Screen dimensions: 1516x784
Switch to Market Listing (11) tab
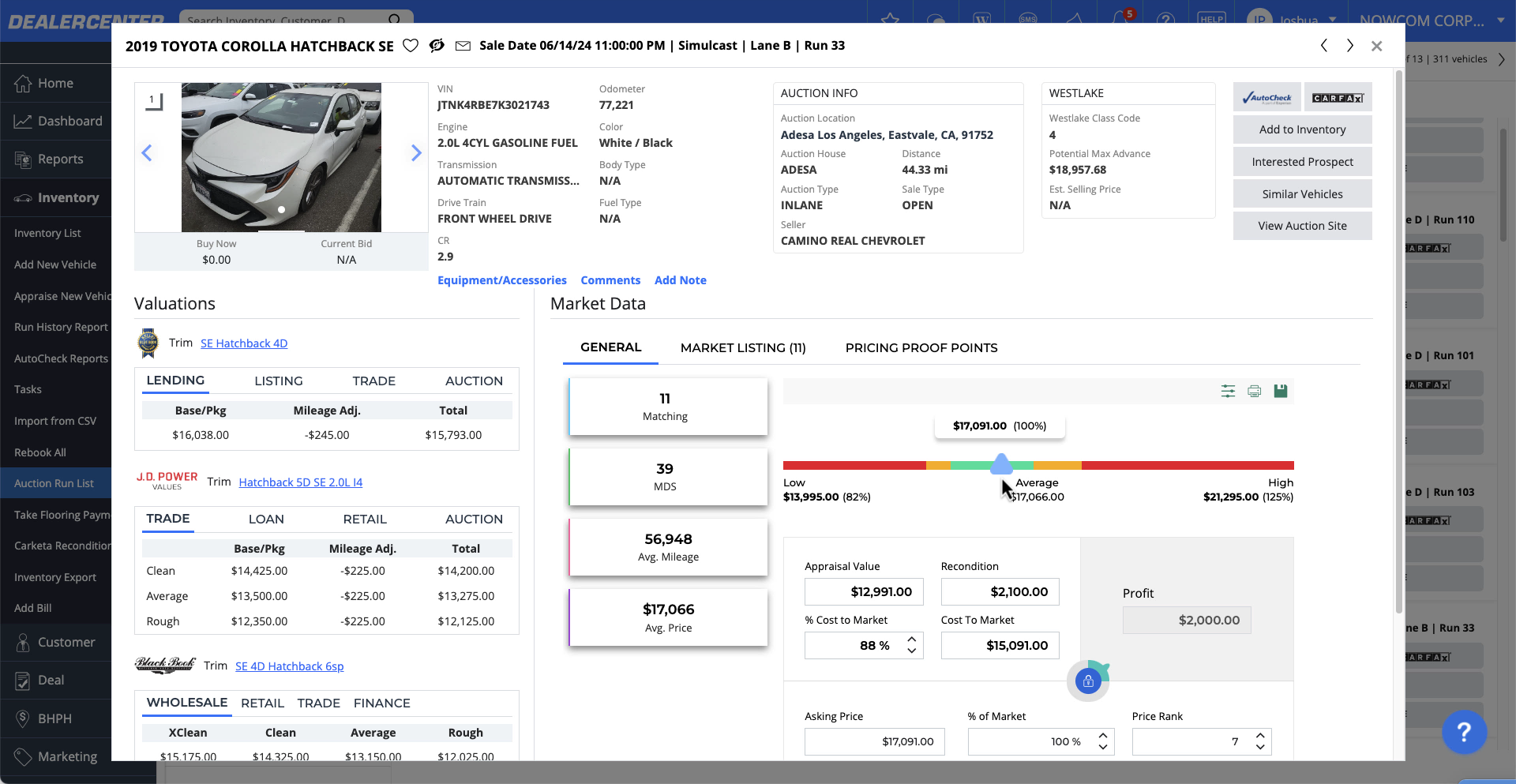pos(743,347)
